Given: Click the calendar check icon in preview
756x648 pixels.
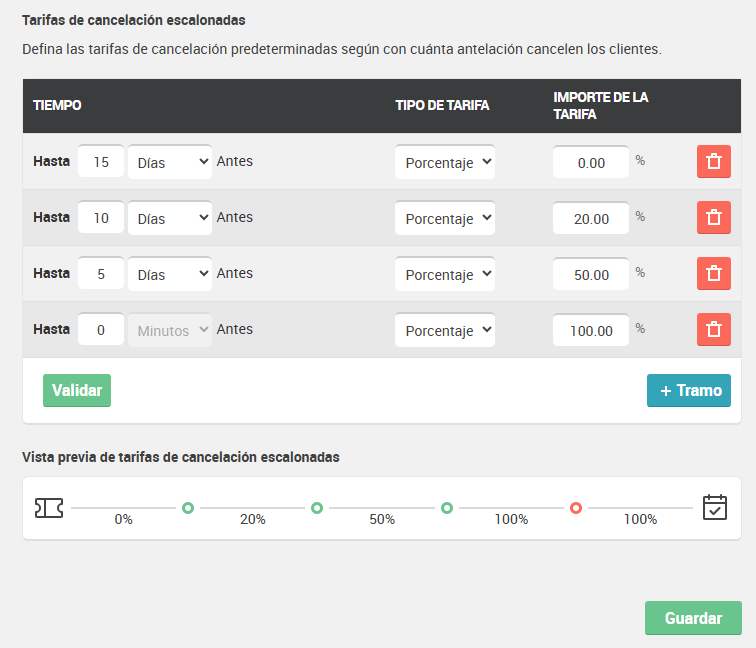Looking at the screenshot, I should (x=715, y=507).
